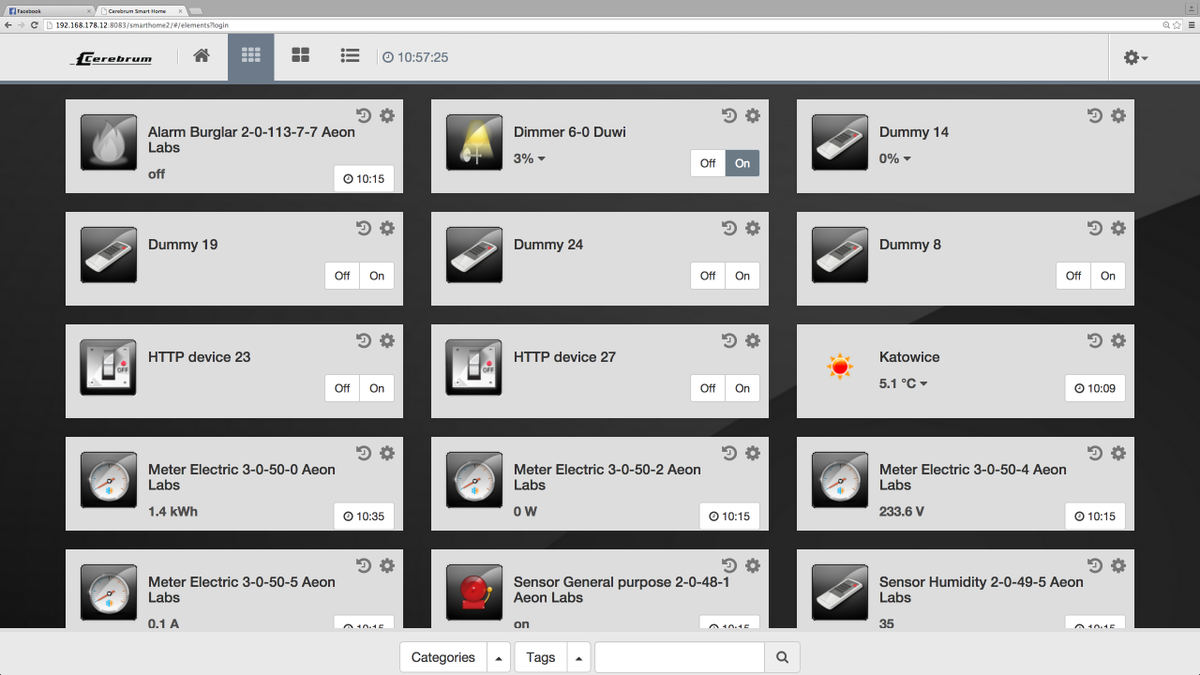Open history for Dummy 14
The height and width of the screenshot is (675, 1200).
coord(1095,116)
